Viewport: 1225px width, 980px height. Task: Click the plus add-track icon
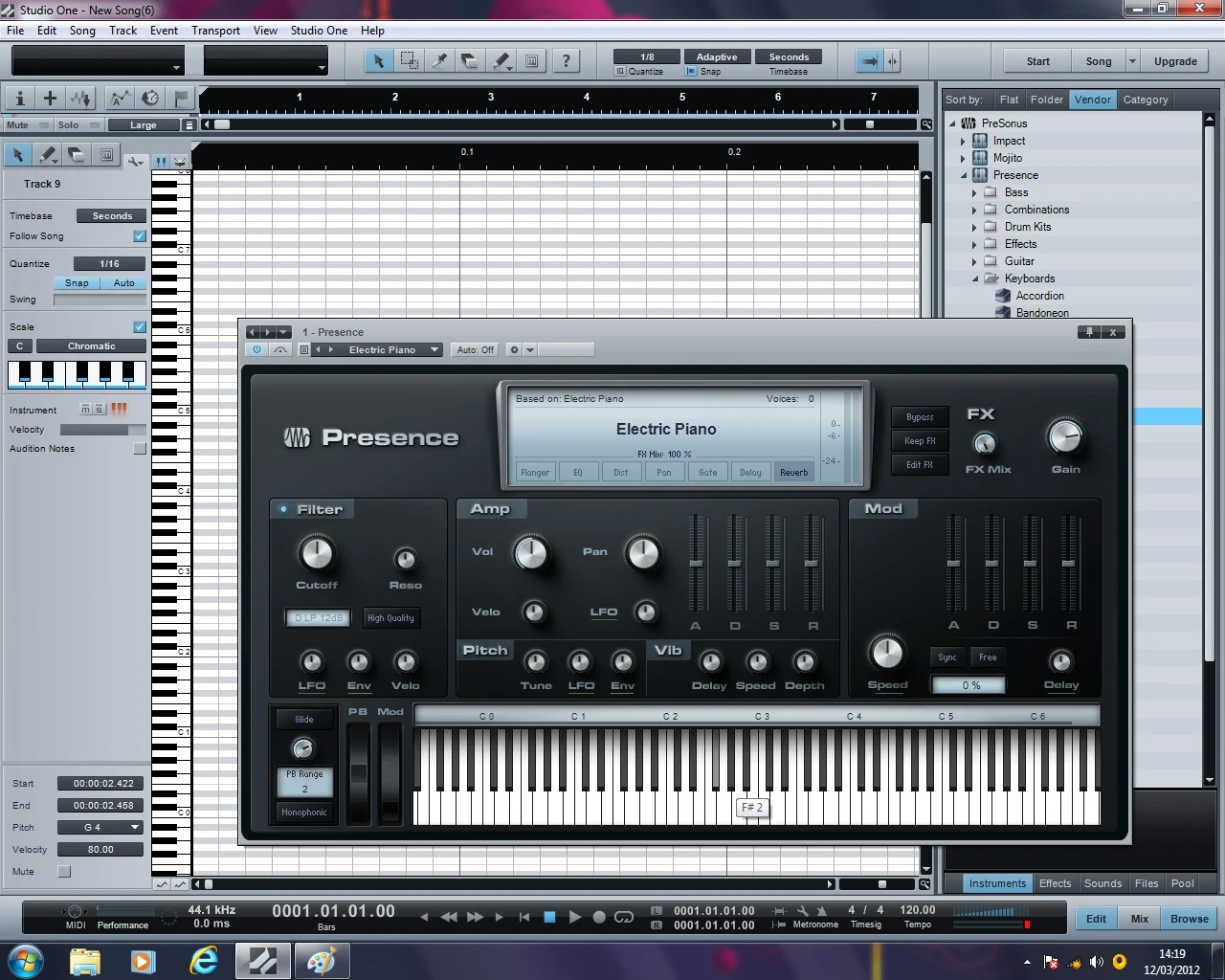click(51, 98)
